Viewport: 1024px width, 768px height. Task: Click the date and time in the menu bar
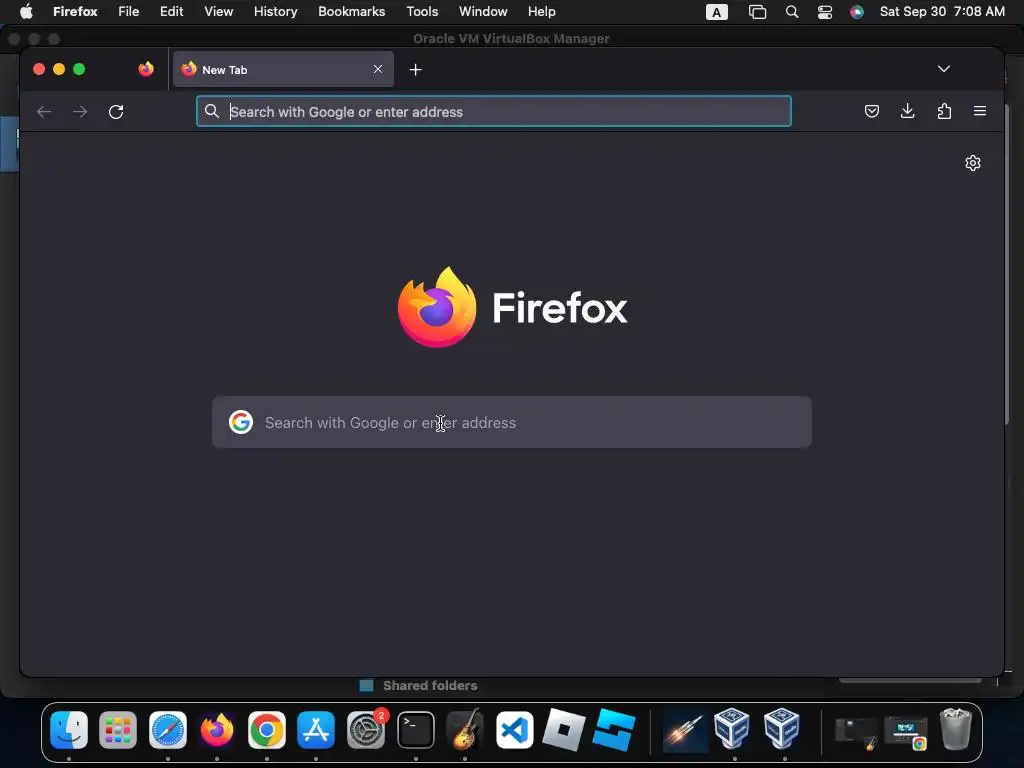942,12
